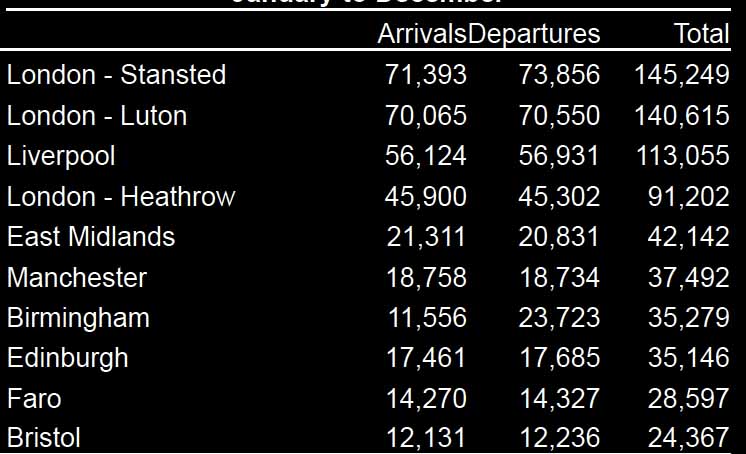Select Faro total value 28,597
This screenshot has height=454, width=746.
[x=688, y=399]
